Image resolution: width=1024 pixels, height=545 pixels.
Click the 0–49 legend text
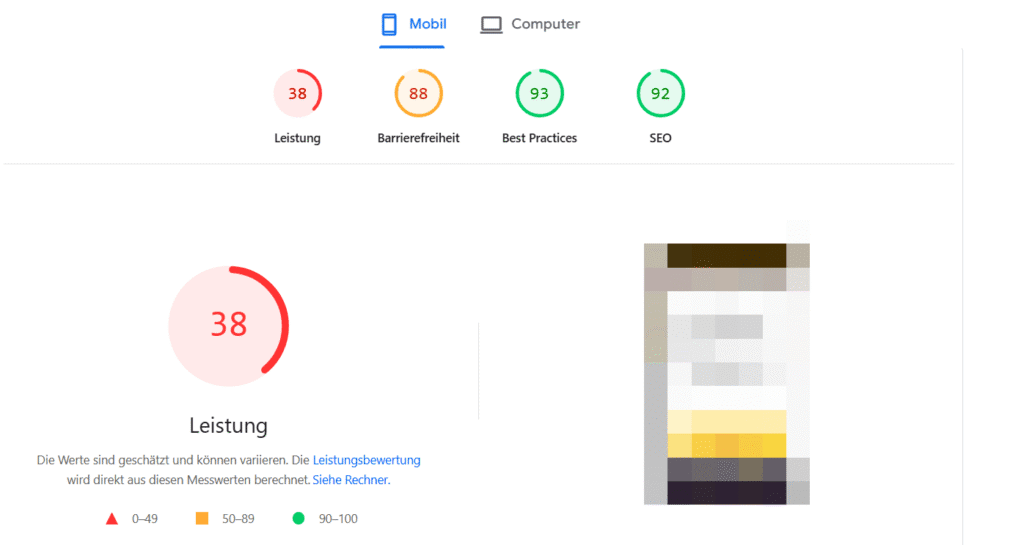point(145,519)
